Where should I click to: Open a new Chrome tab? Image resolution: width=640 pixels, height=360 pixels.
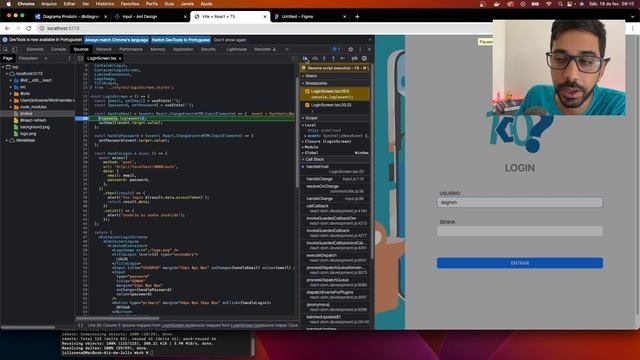(x=357, y=16)
